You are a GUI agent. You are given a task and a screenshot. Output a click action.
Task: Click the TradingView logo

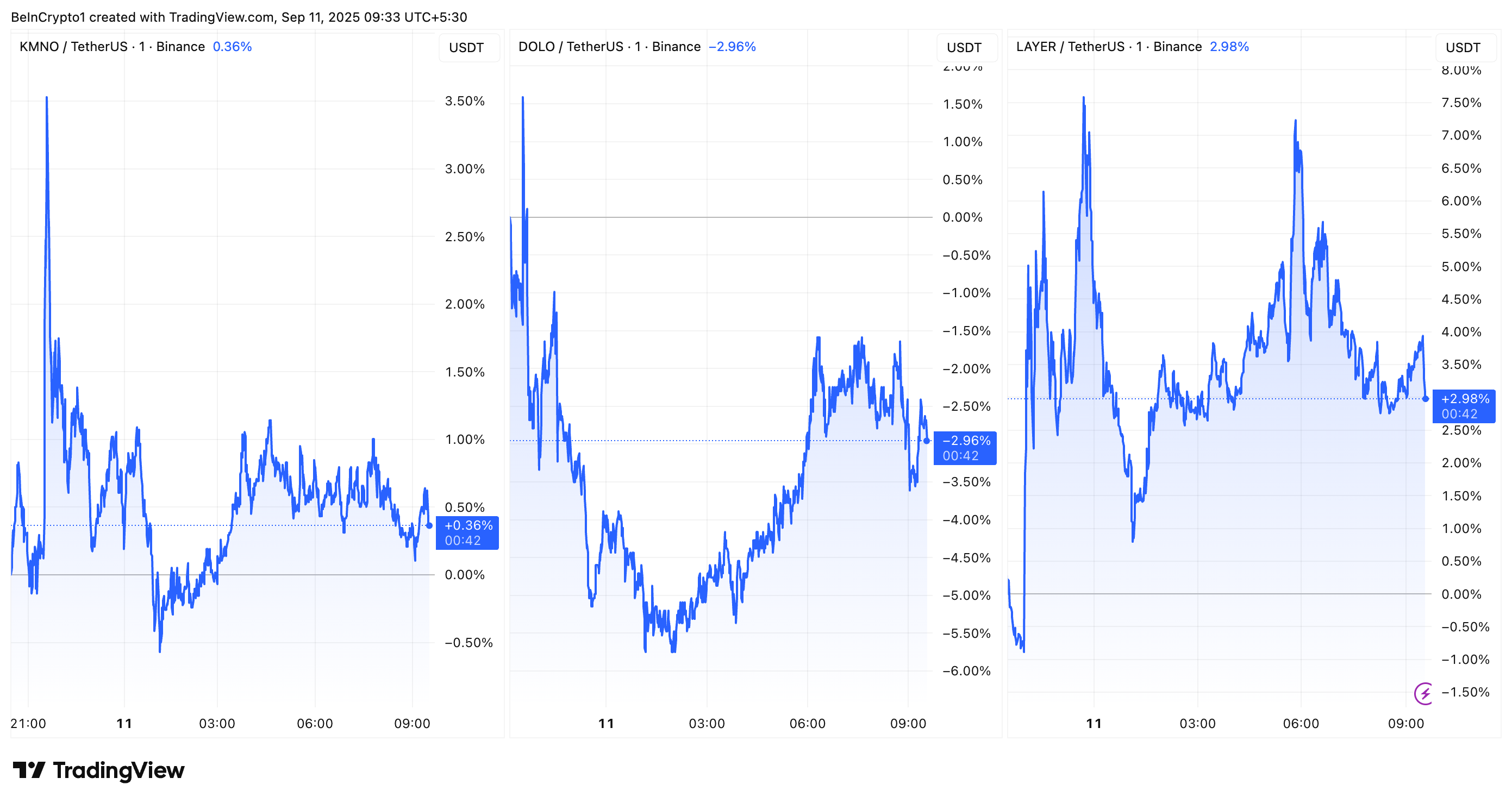point(98,770)
